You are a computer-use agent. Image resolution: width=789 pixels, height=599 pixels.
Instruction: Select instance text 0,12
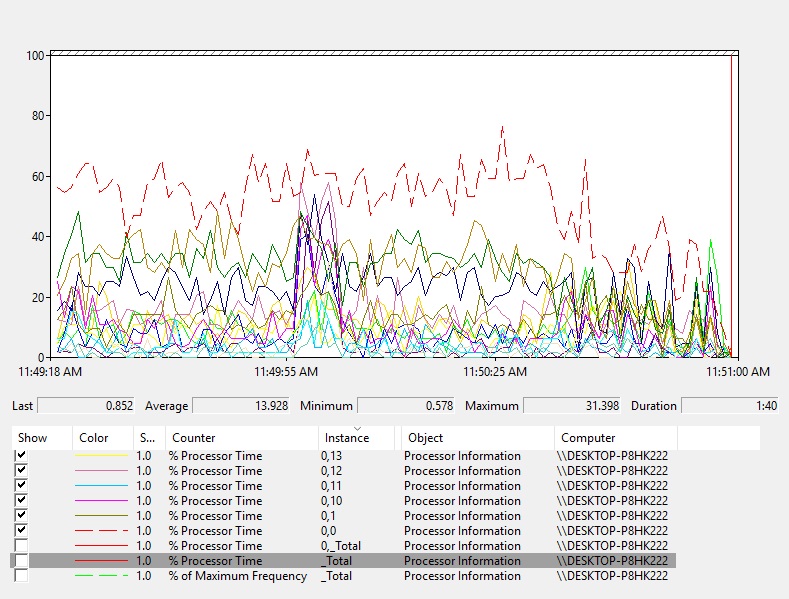[331, 471]
